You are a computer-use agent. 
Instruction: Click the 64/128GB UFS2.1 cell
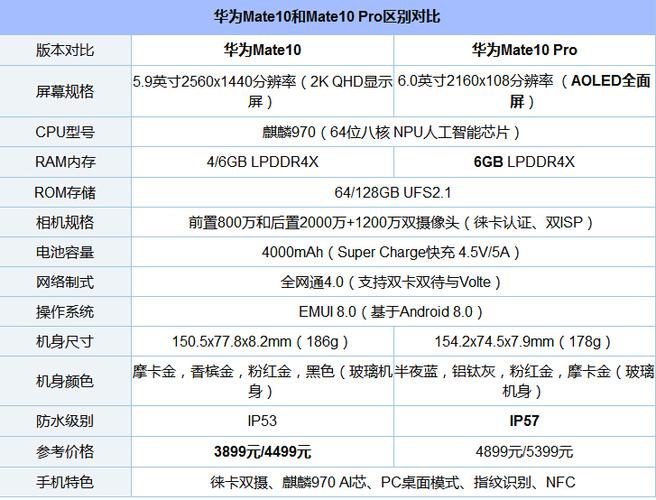[393, 192]
